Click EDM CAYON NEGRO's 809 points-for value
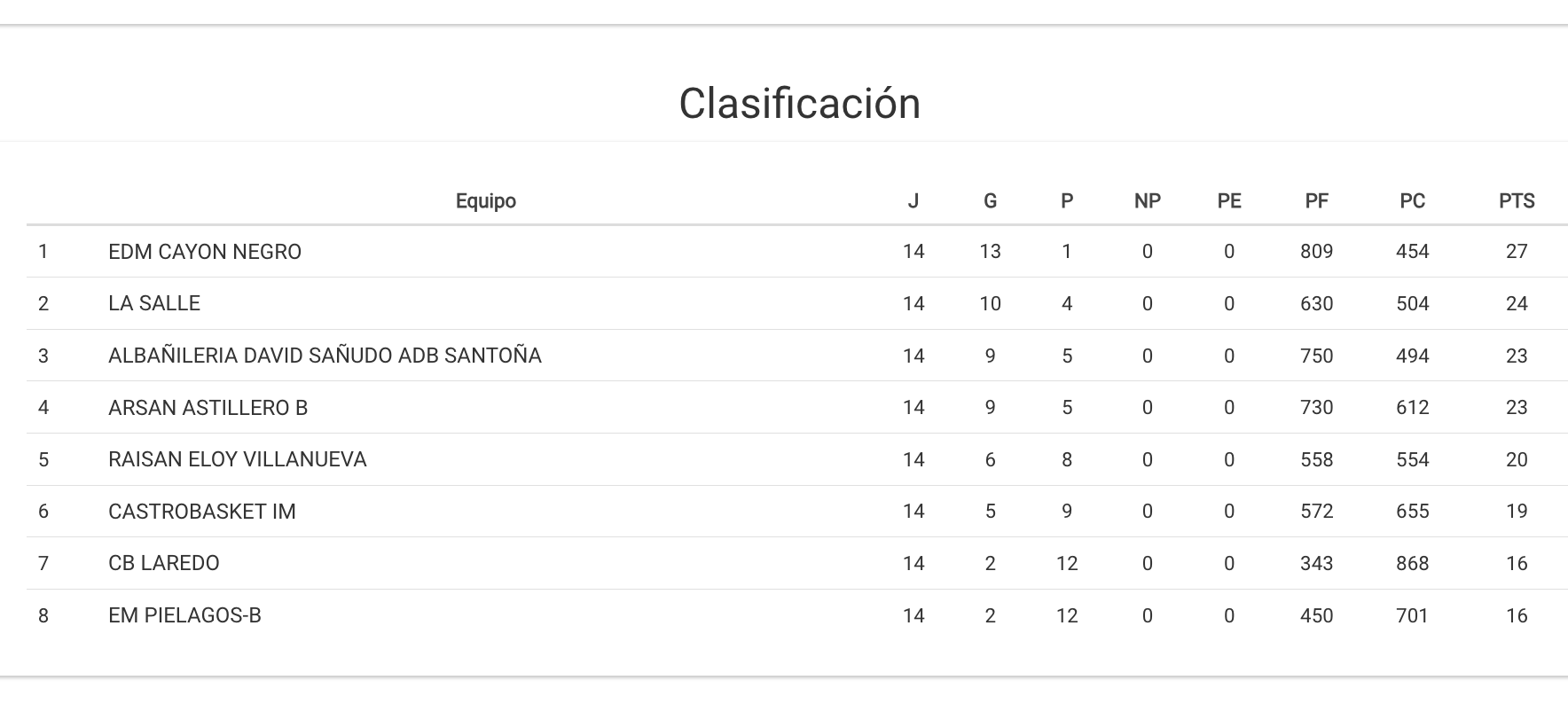The image size is (1568, 704). [x=1316, y=252]
